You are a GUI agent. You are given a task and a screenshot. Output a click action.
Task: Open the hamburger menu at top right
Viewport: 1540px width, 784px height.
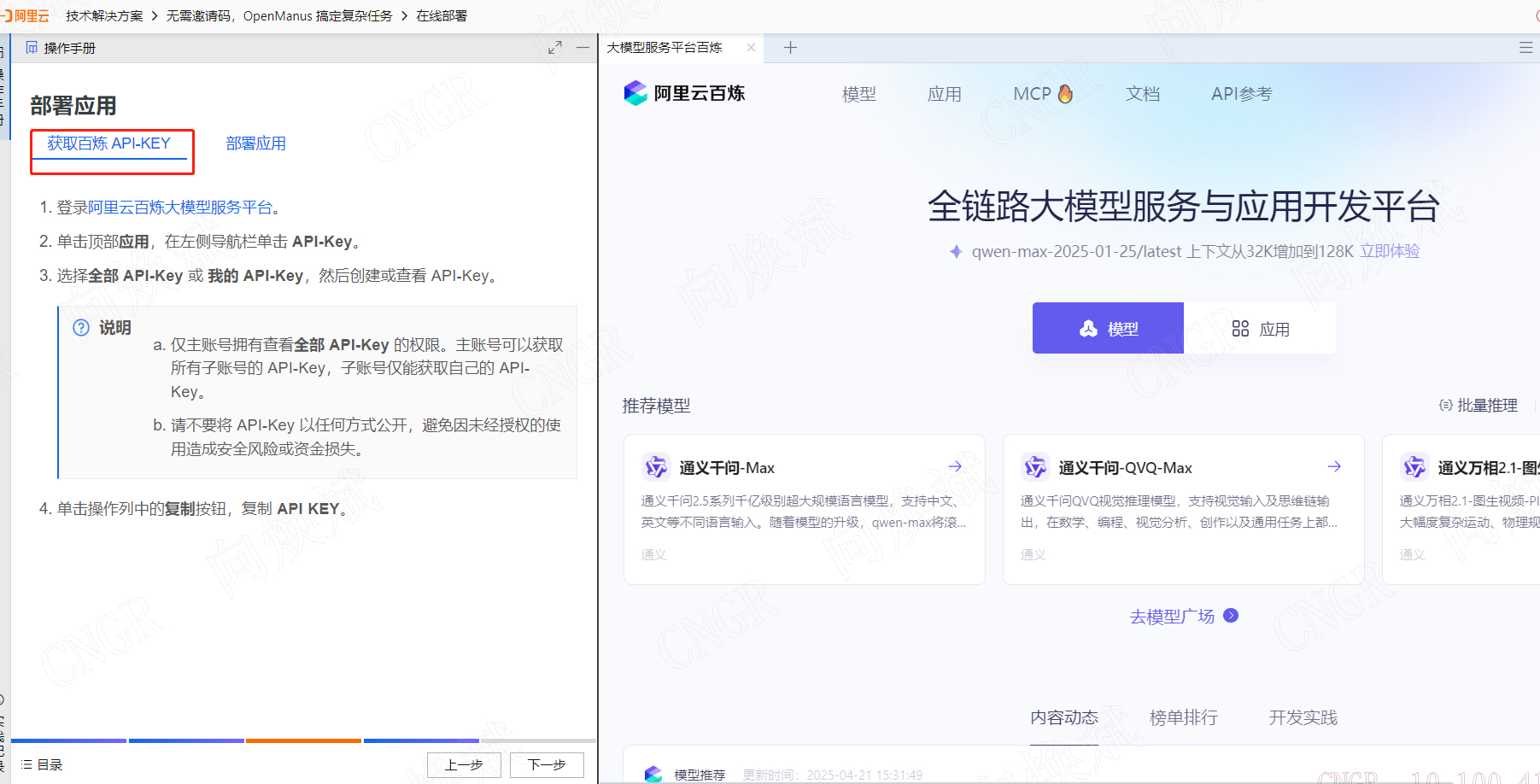coord(1525,48)
